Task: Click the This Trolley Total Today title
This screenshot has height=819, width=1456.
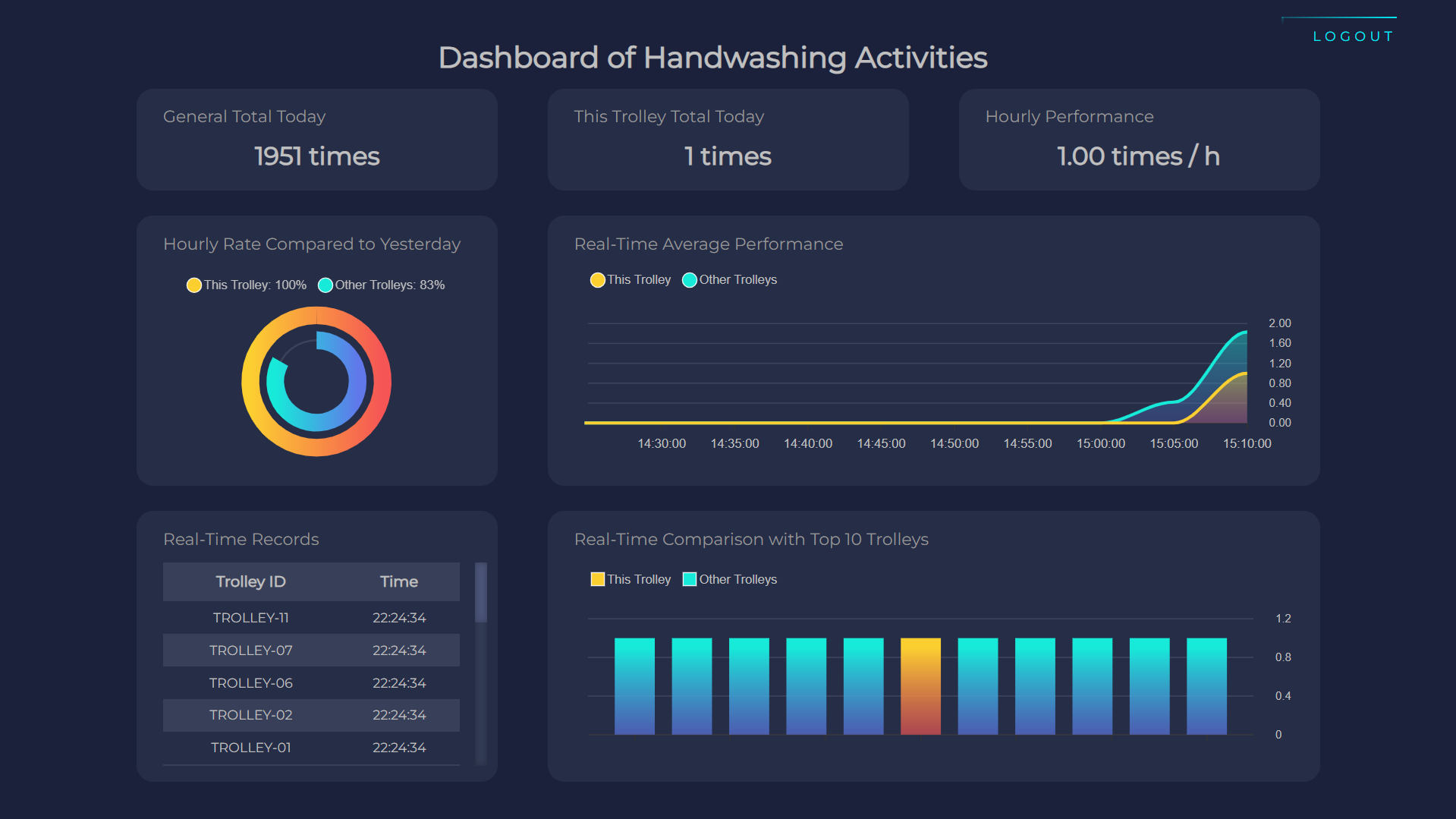Action: pyautogui.click(x=668, y=117)
